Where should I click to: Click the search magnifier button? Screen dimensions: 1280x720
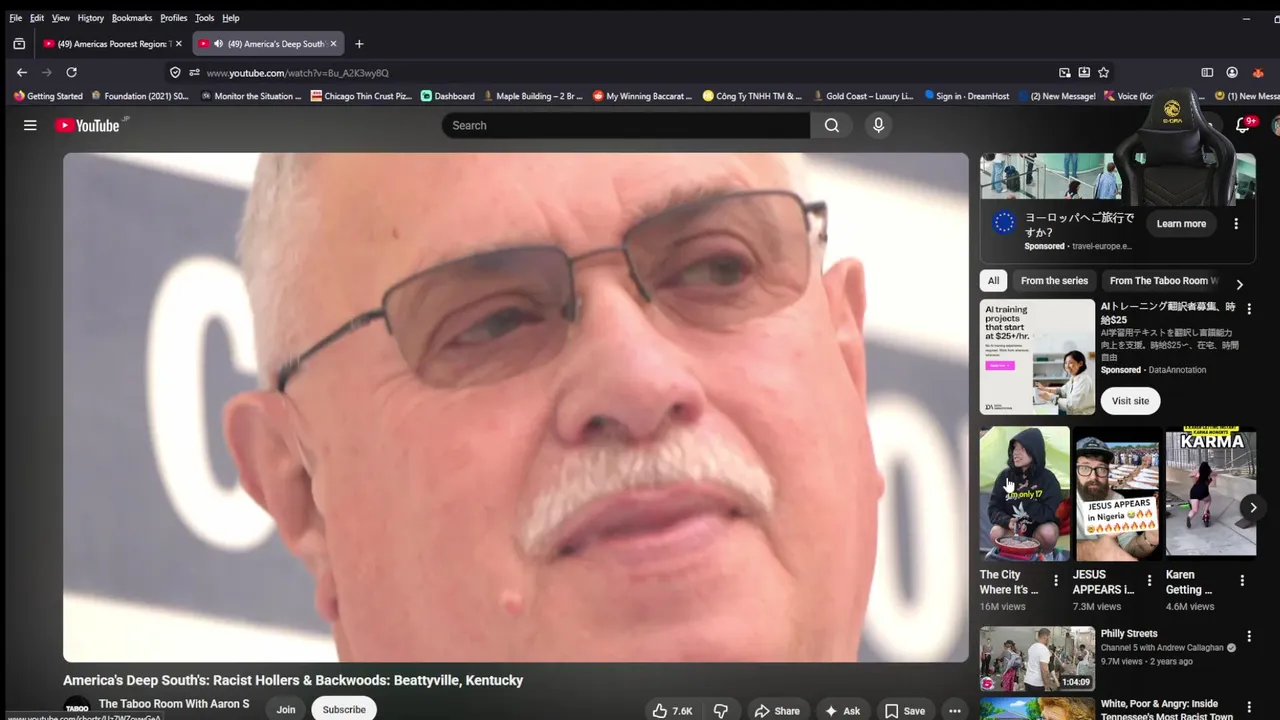(832, 125)
